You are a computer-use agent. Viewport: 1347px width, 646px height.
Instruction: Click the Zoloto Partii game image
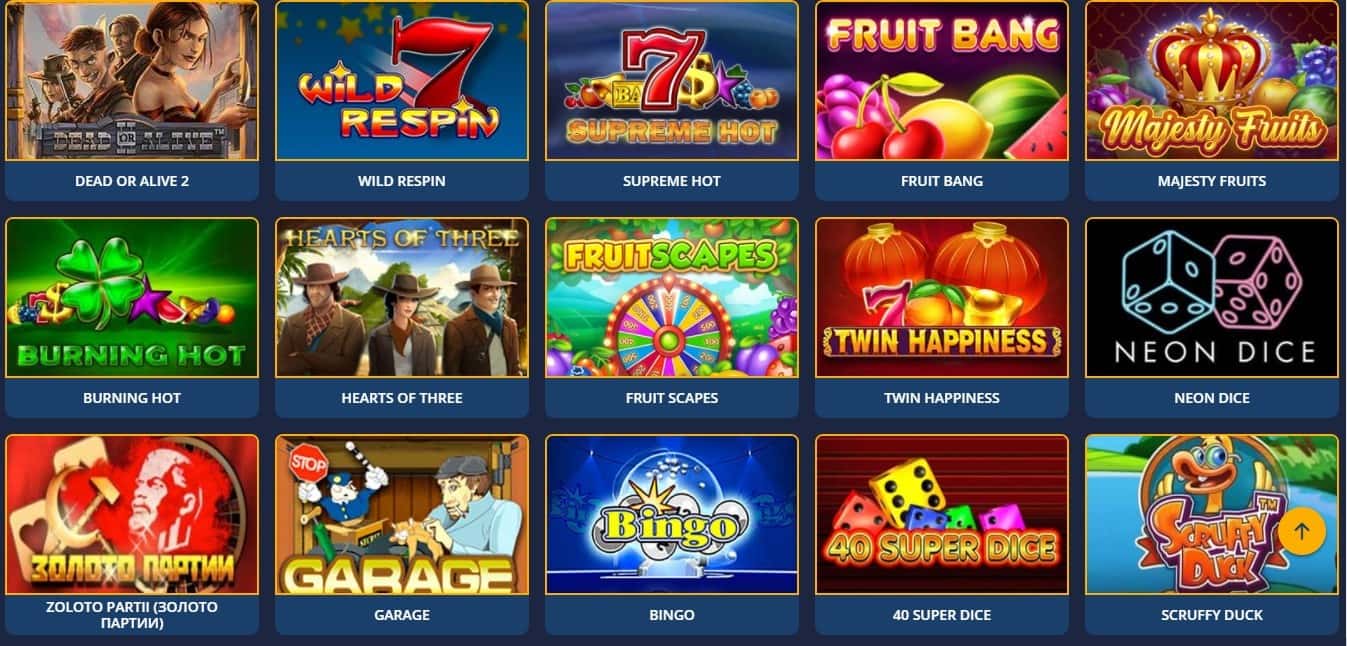132,514
